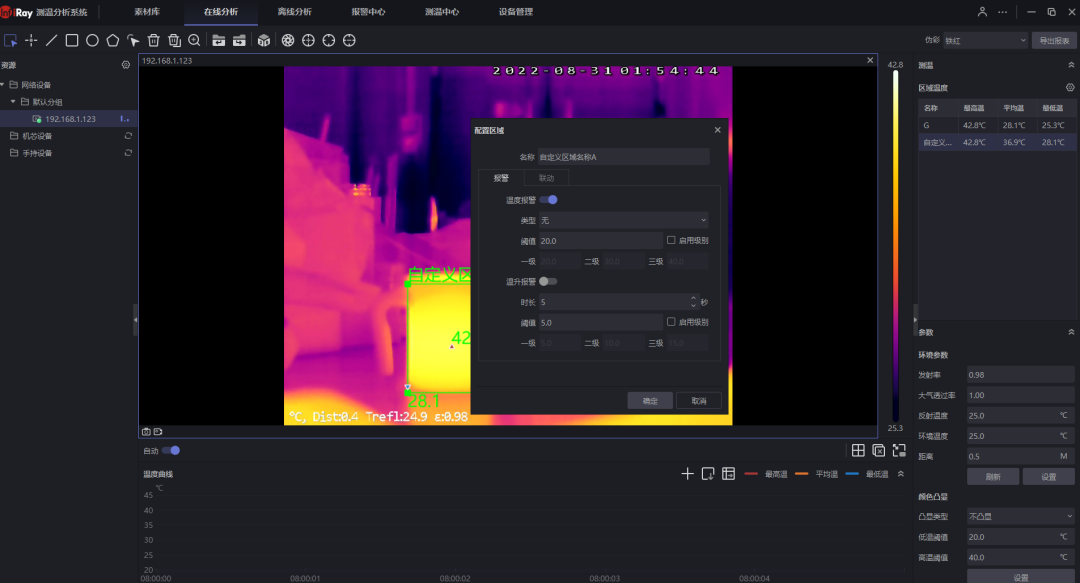
Task: Click the 确定 confirm button
Action: tap(650, 400)
